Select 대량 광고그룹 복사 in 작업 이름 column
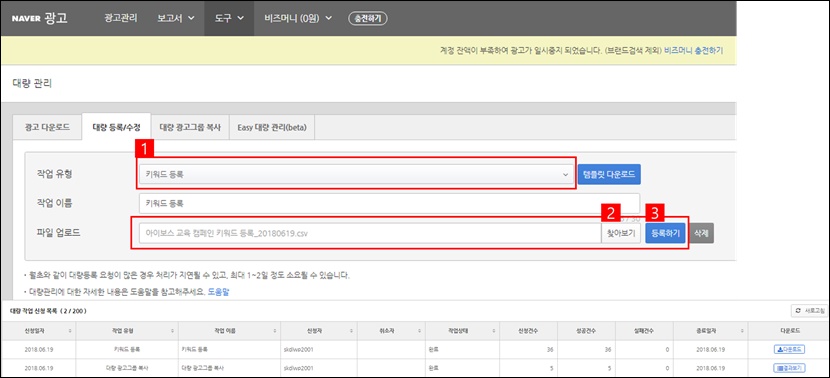This screenshot has height=378, width=830. 203,368
